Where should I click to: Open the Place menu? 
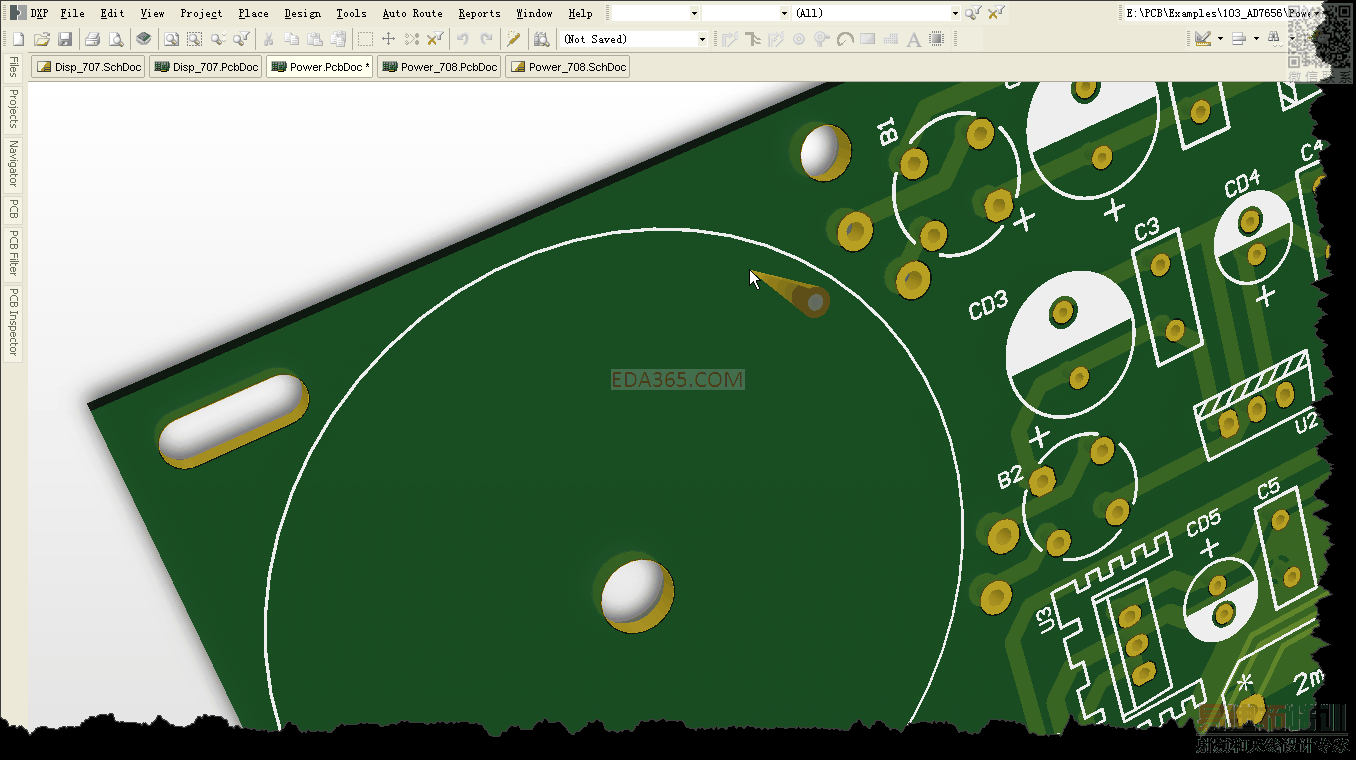tap(253, 13)
